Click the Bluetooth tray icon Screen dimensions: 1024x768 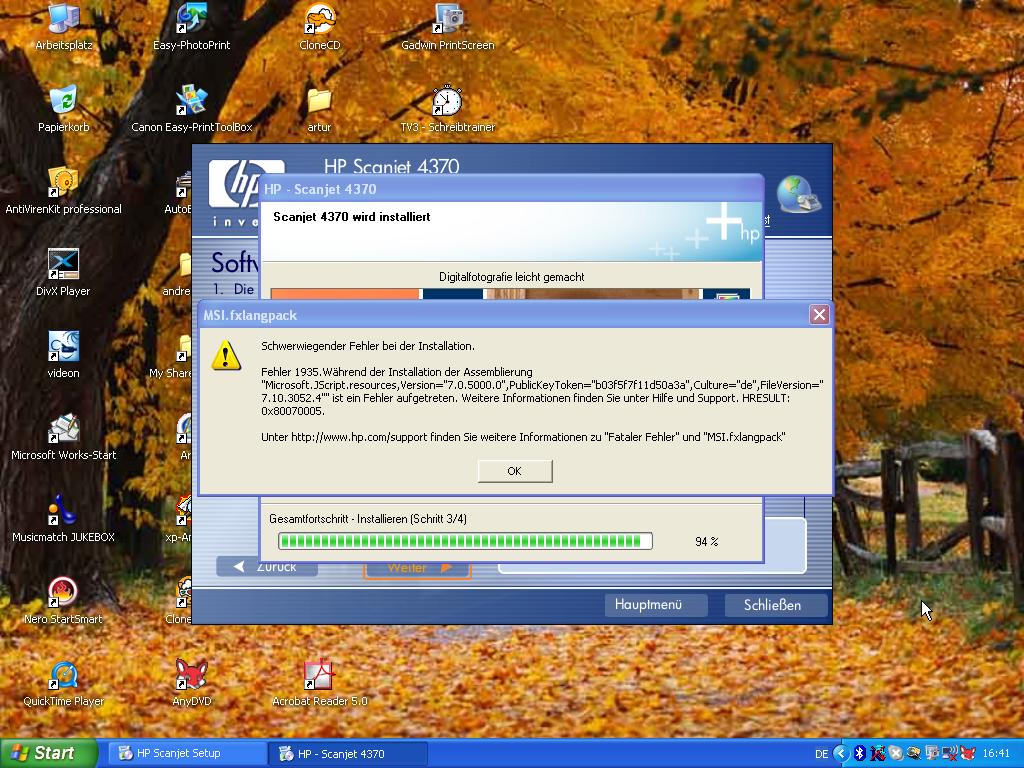[859, 754]
